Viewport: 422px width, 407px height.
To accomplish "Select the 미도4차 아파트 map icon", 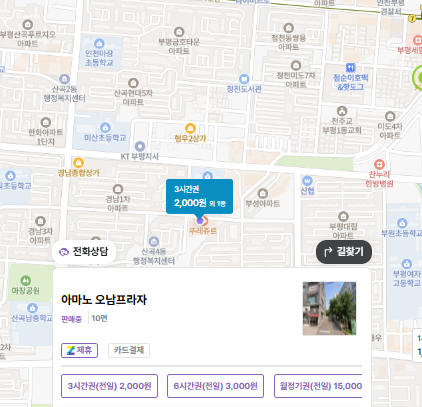I will (x=390, y=116).
